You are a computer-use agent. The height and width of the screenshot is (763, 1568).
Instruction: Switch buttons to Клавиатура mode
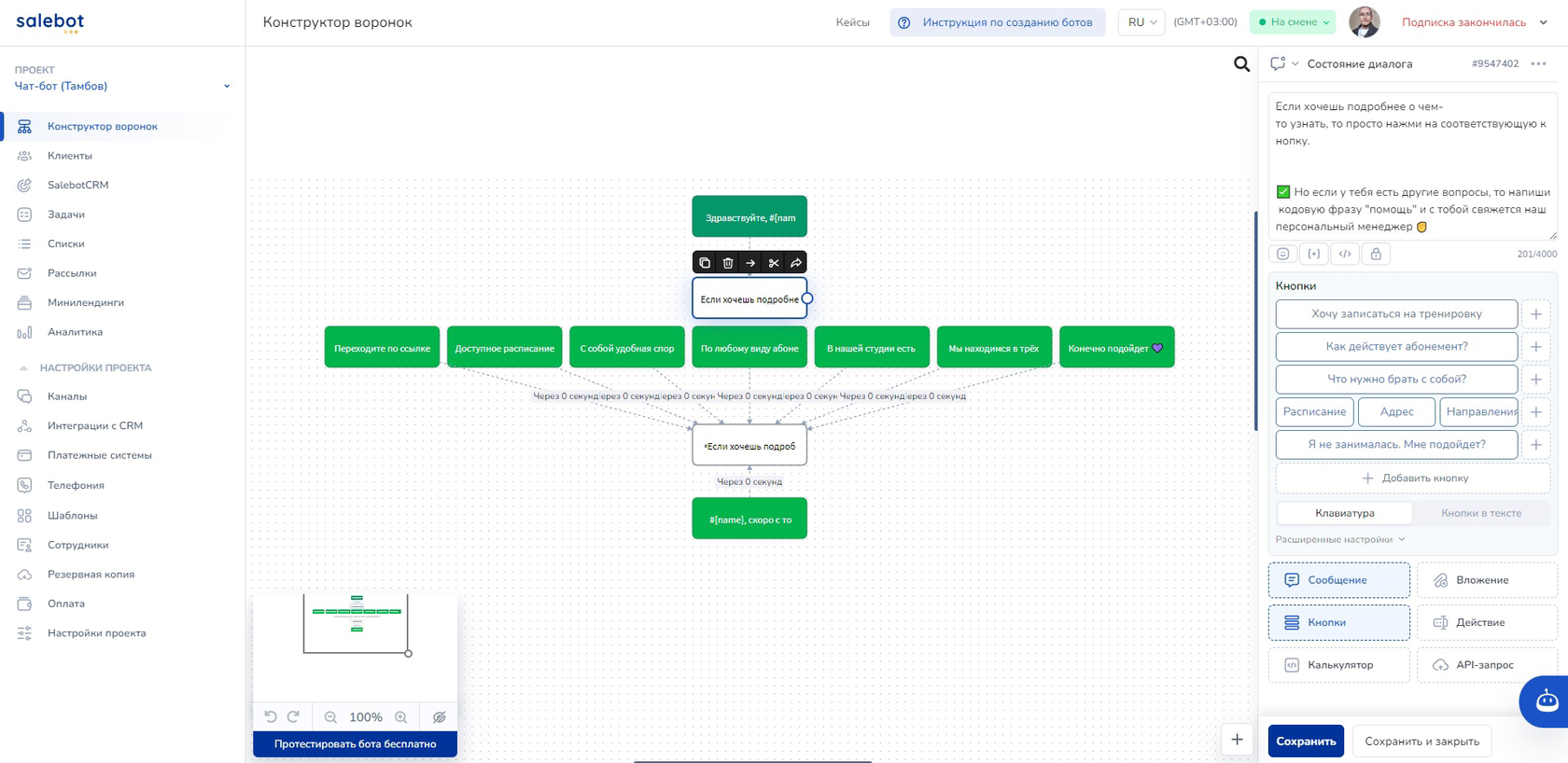[x=1344, y=513]
